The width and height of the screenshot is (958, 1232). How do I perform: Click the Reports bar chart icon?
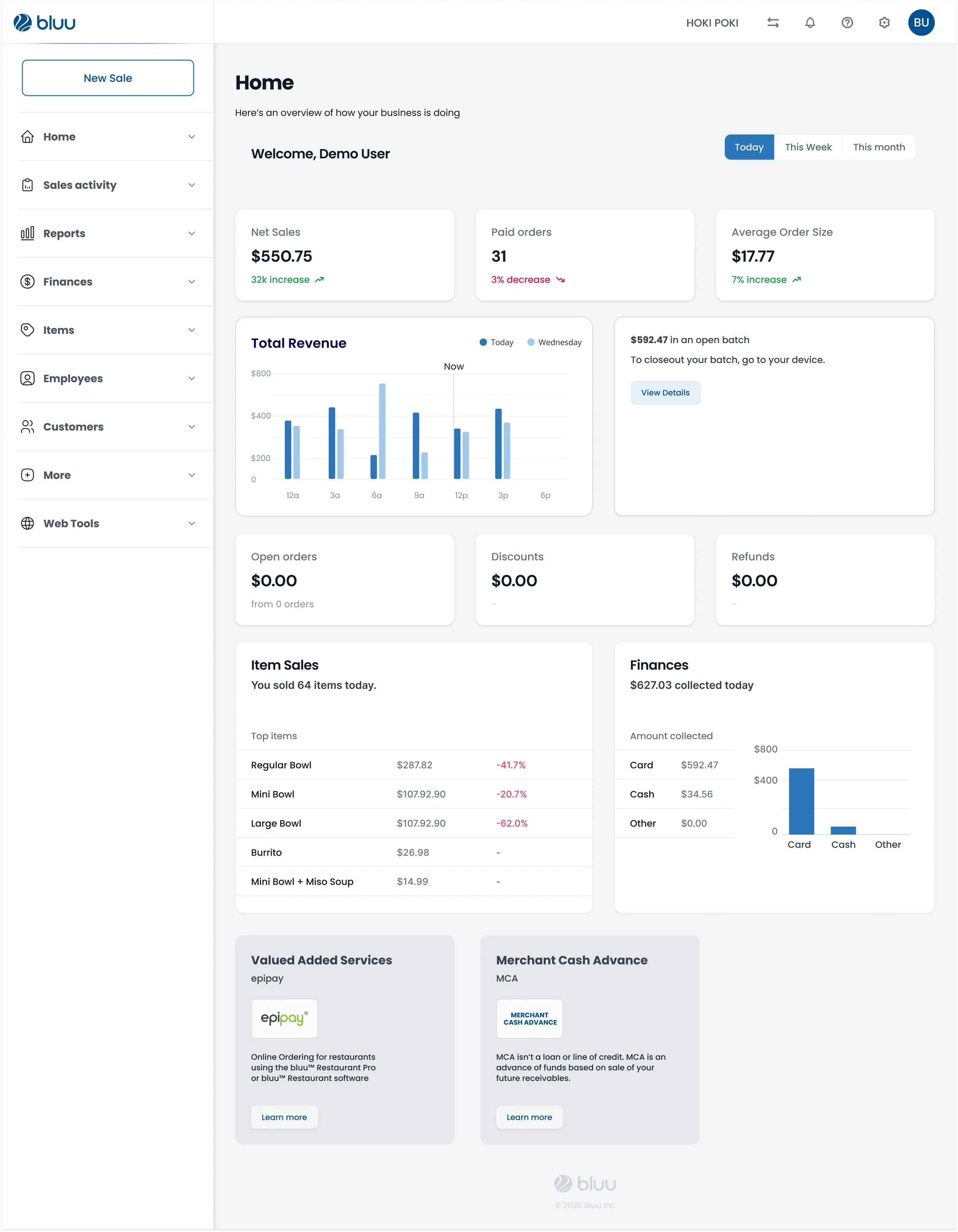tap(28, 234)
